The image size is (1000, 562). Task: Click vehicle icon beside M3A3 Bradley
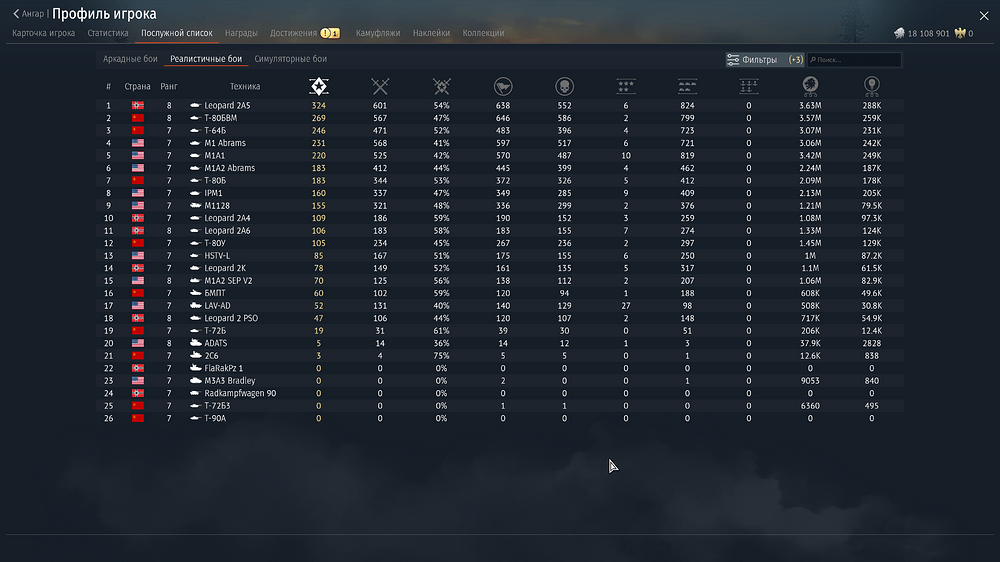196,381
